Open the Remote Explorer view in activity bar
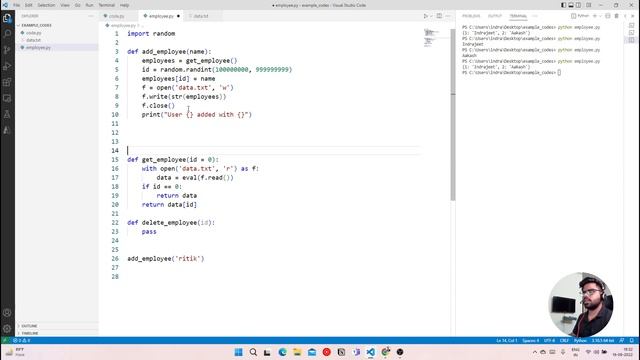Screen dimensions: 640x360 (7, 98)
